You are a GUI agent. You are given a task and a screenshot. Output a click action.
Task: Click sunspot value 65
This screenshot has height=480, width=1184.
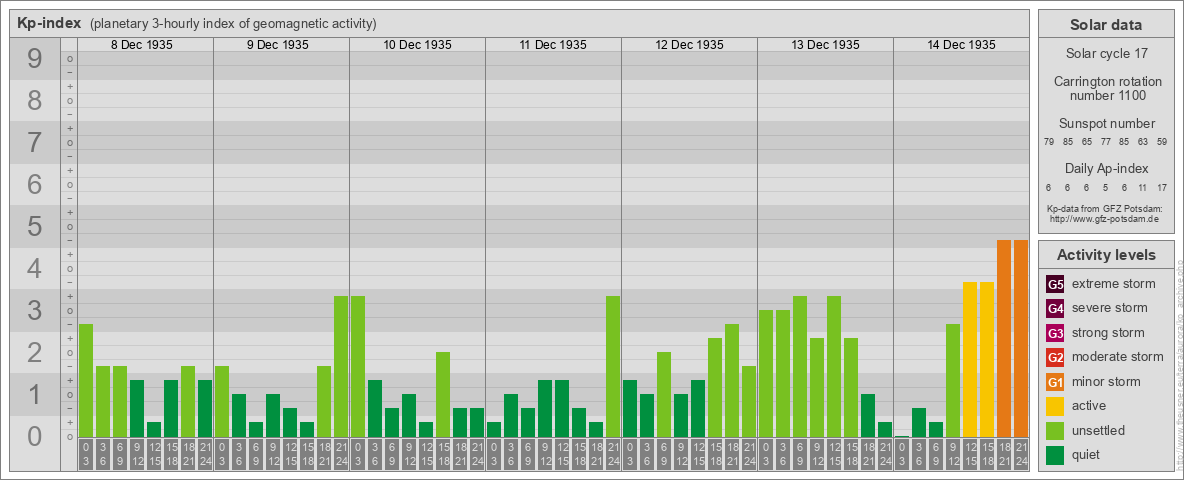pos(1087,142)
